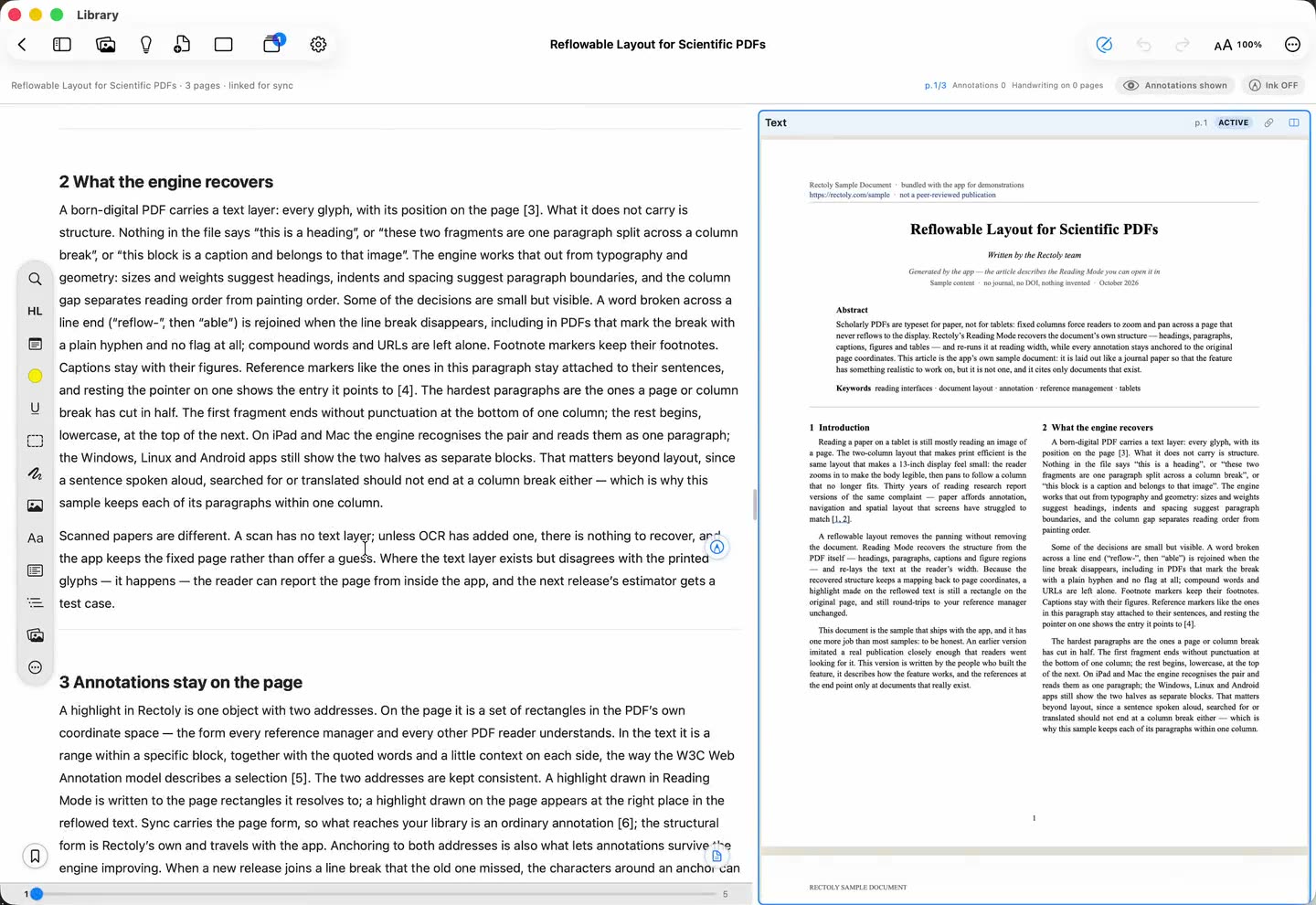Select the image tool in the side toolbar
This screenshot has width=1316, height=905.
pyautogui.click(x=35, y=506)
